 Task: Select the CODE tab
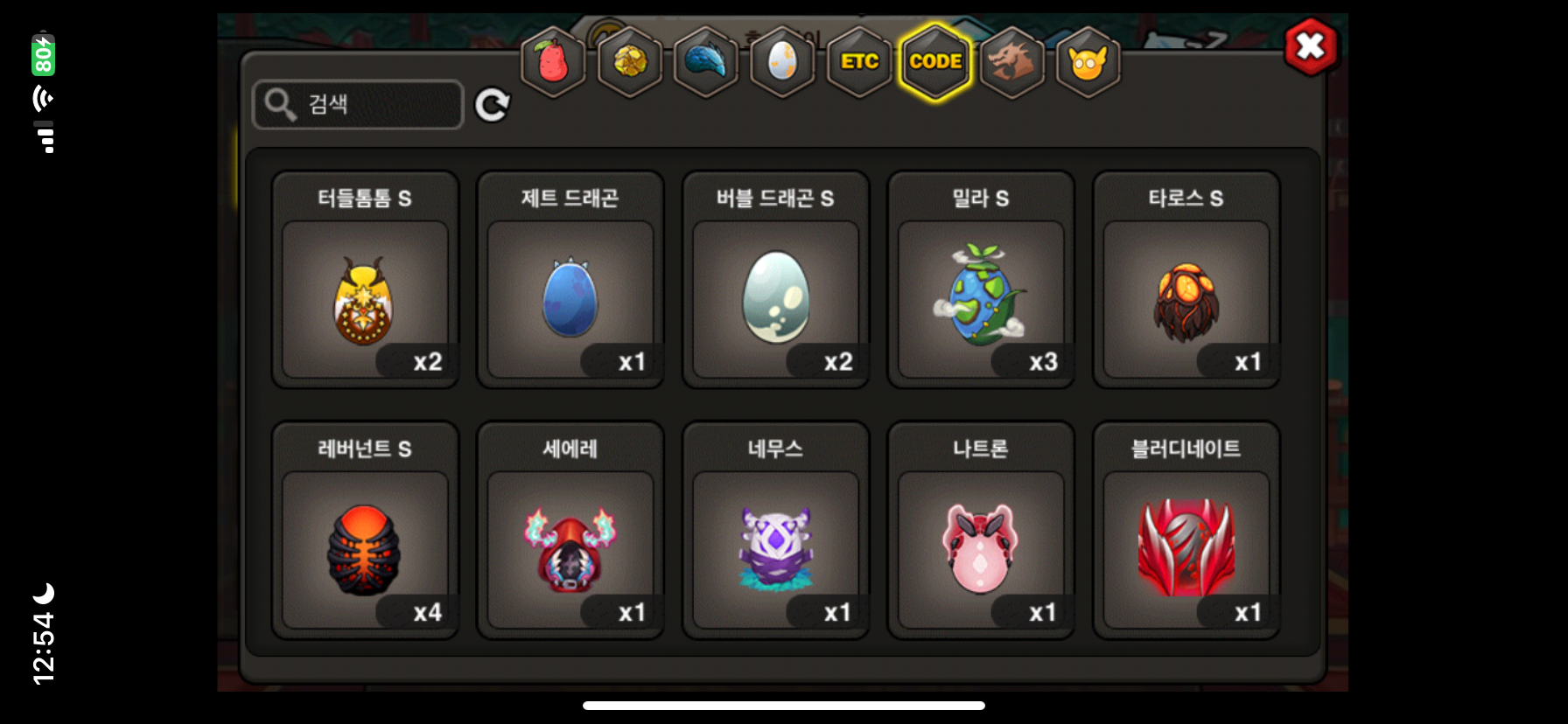[x=935, y=62]
